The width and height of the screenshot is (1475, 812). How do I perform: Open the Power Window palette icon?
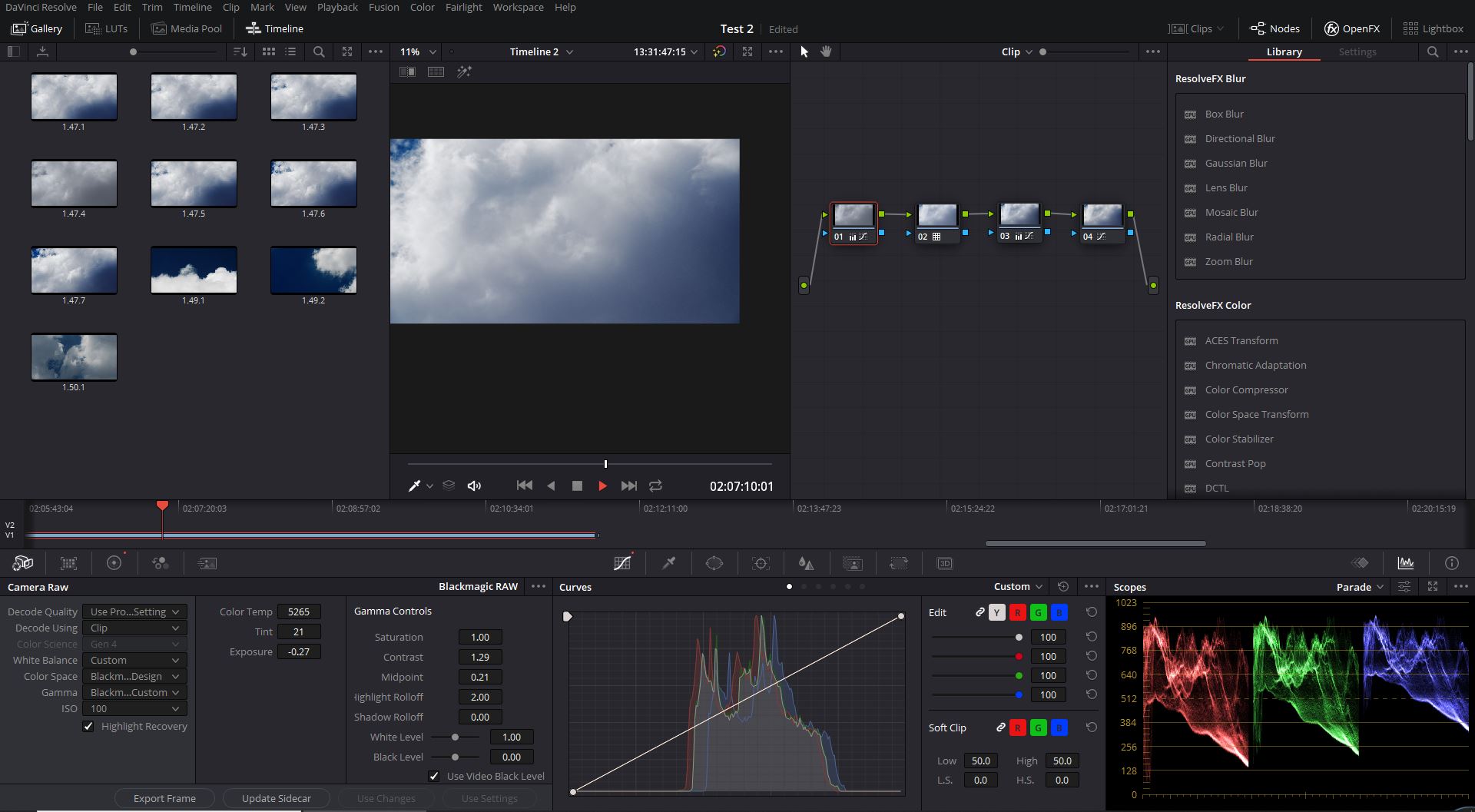714,563
